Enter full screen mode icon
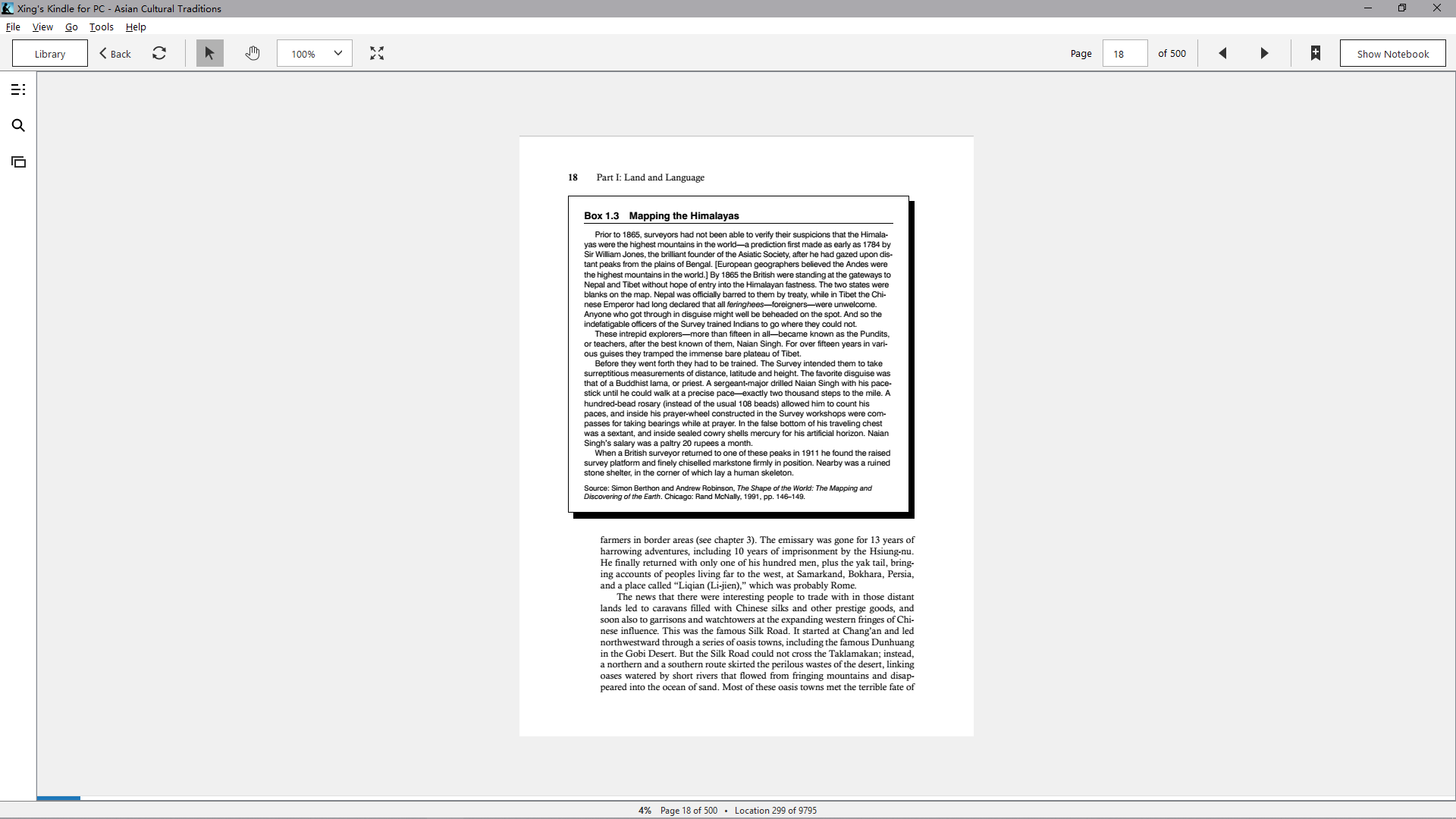Viewport: 1456px width, 819px height. 377,53
